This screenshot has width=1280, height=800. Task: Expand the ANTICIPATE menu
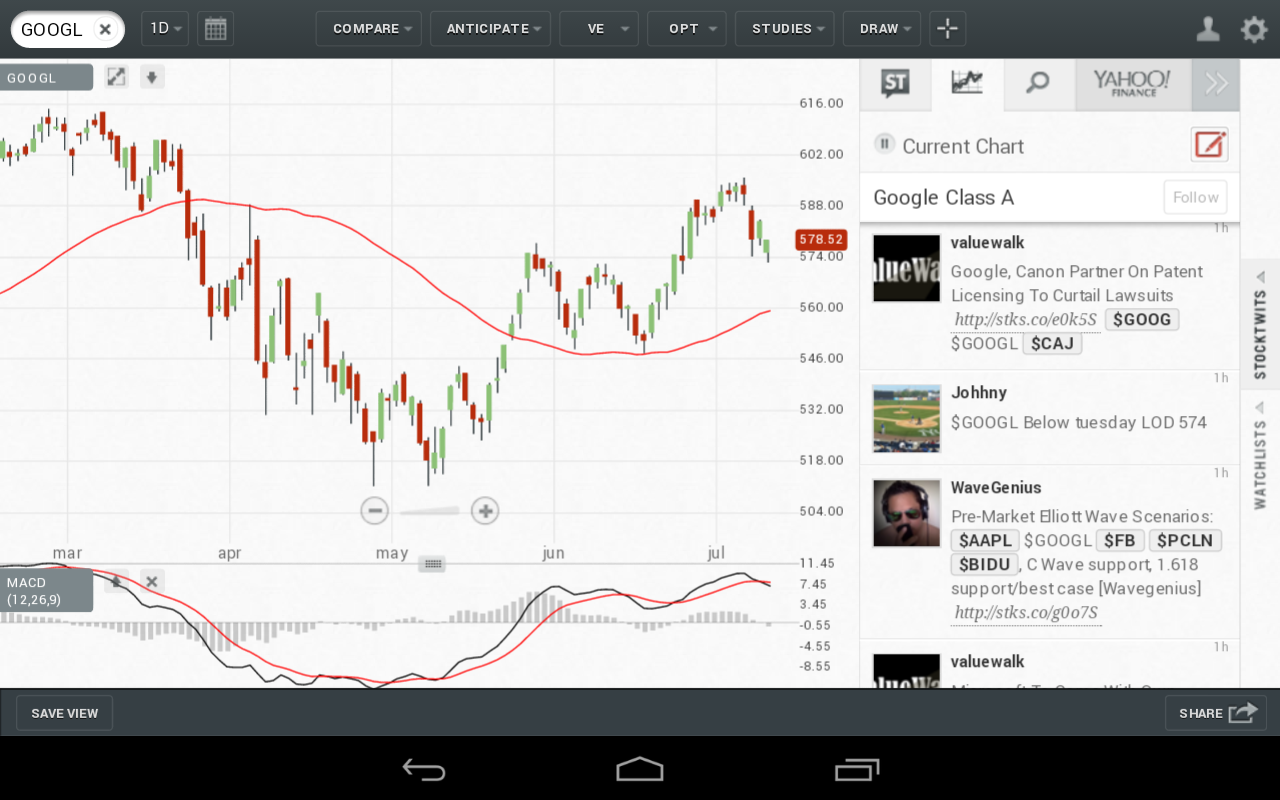491,29
